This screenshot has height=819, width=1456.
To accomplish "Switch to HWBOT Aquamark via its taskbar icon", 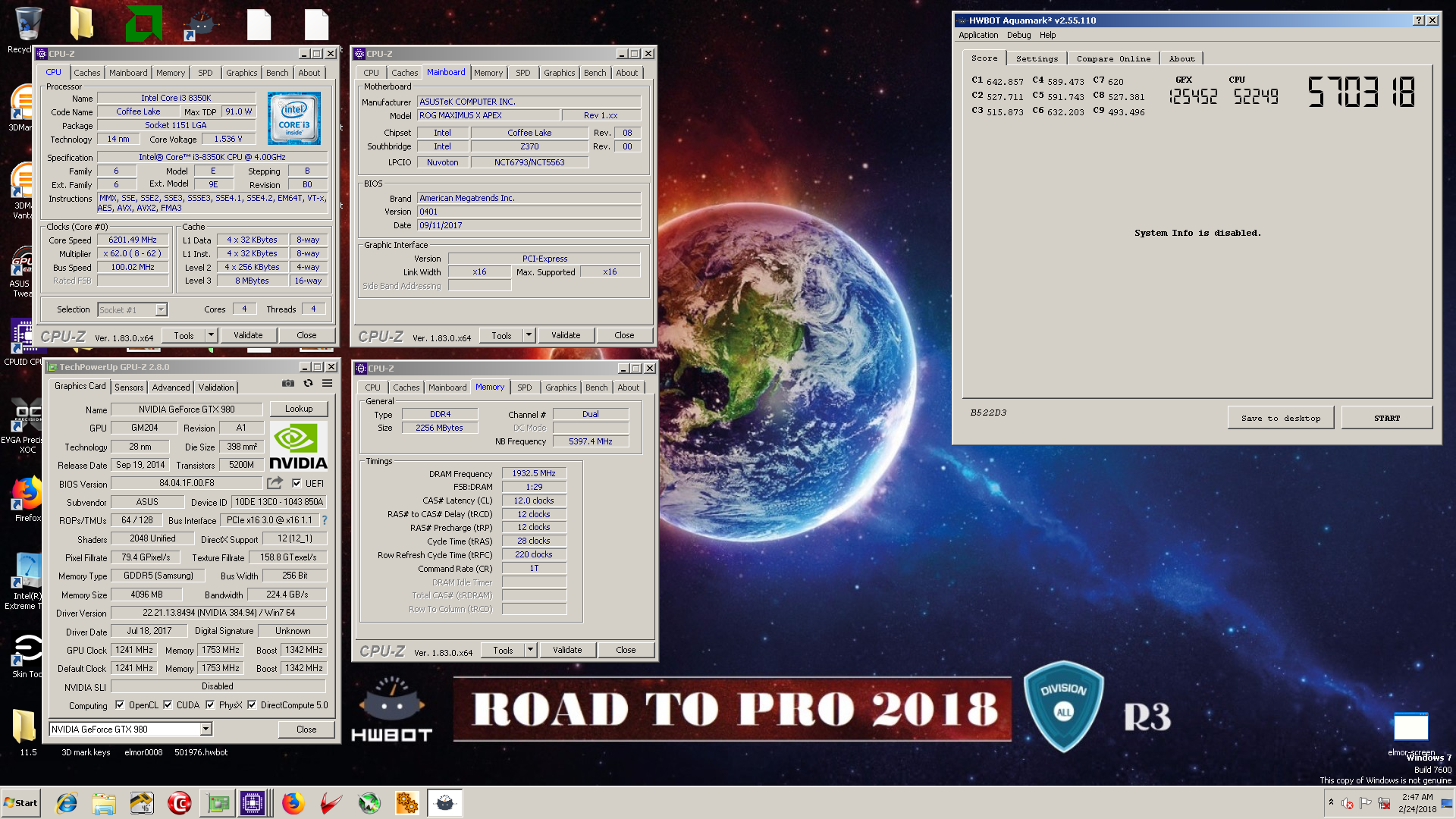I will (445, 803).
